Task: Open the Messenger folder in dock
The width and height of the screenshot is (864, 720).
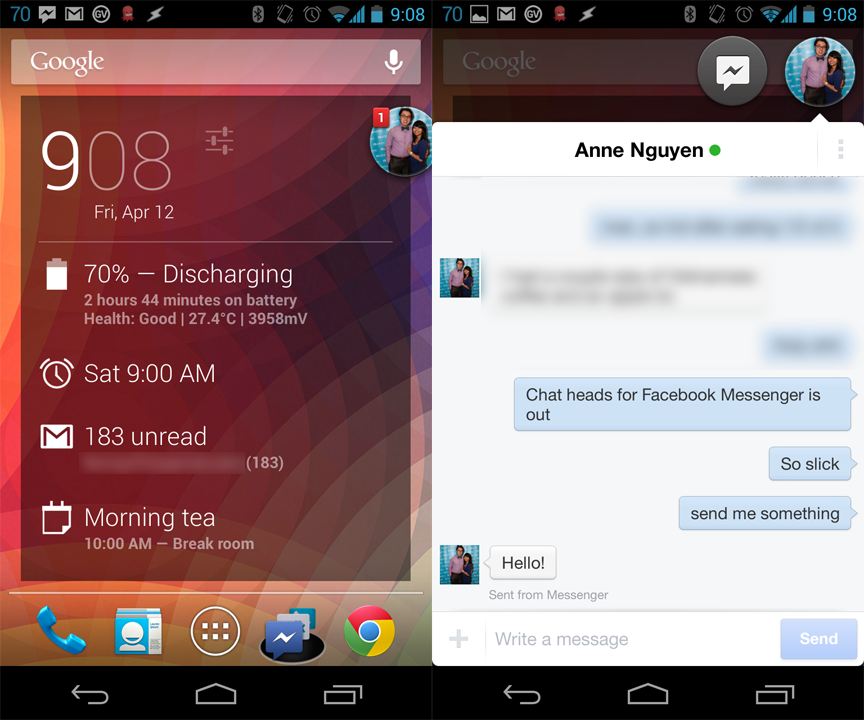Action: 292,634
